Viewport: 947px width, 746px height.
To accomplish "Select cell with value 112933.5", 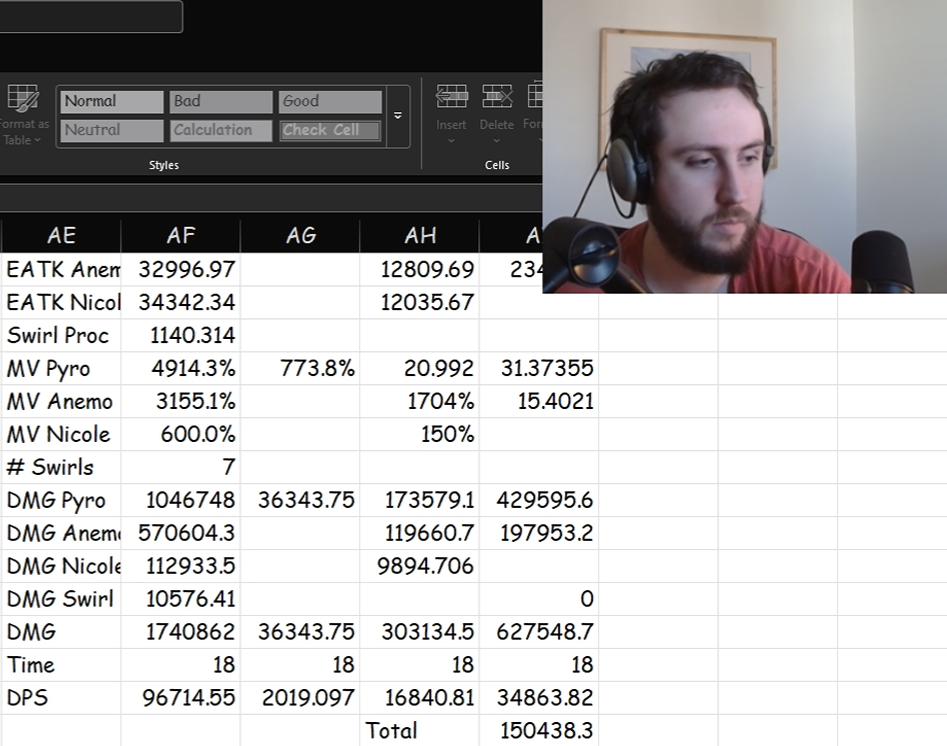I will coord(181,566).
